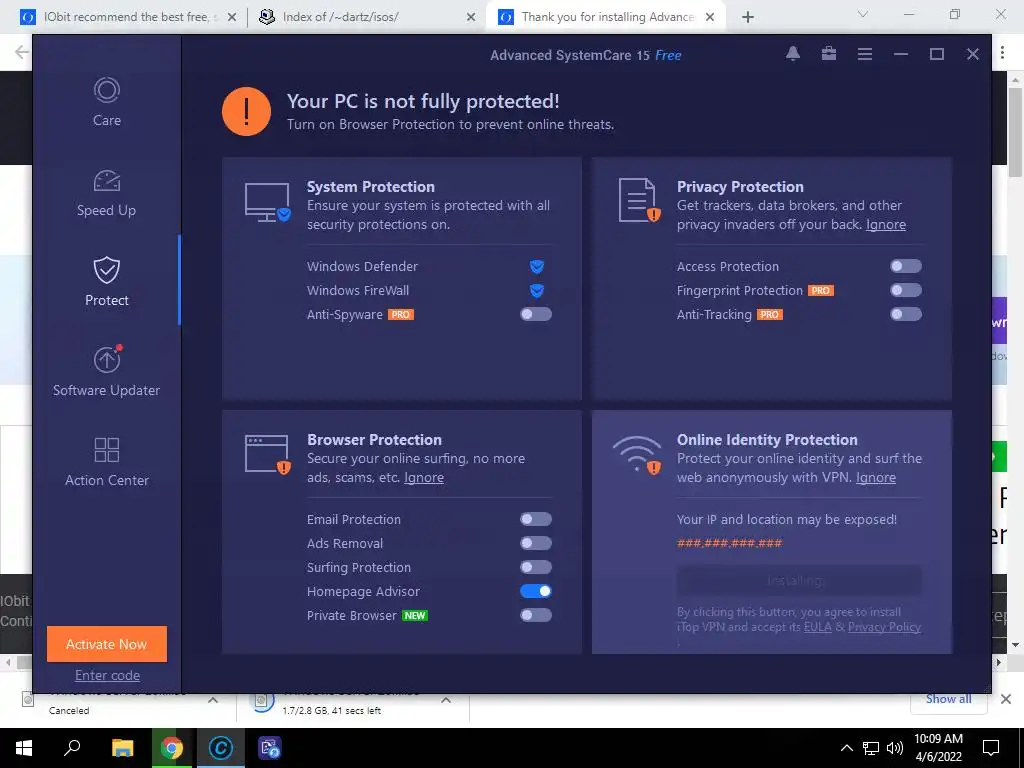Expand options for the in-progress download
This screenshot has width=1024, height=768.
tap(446, 700)
